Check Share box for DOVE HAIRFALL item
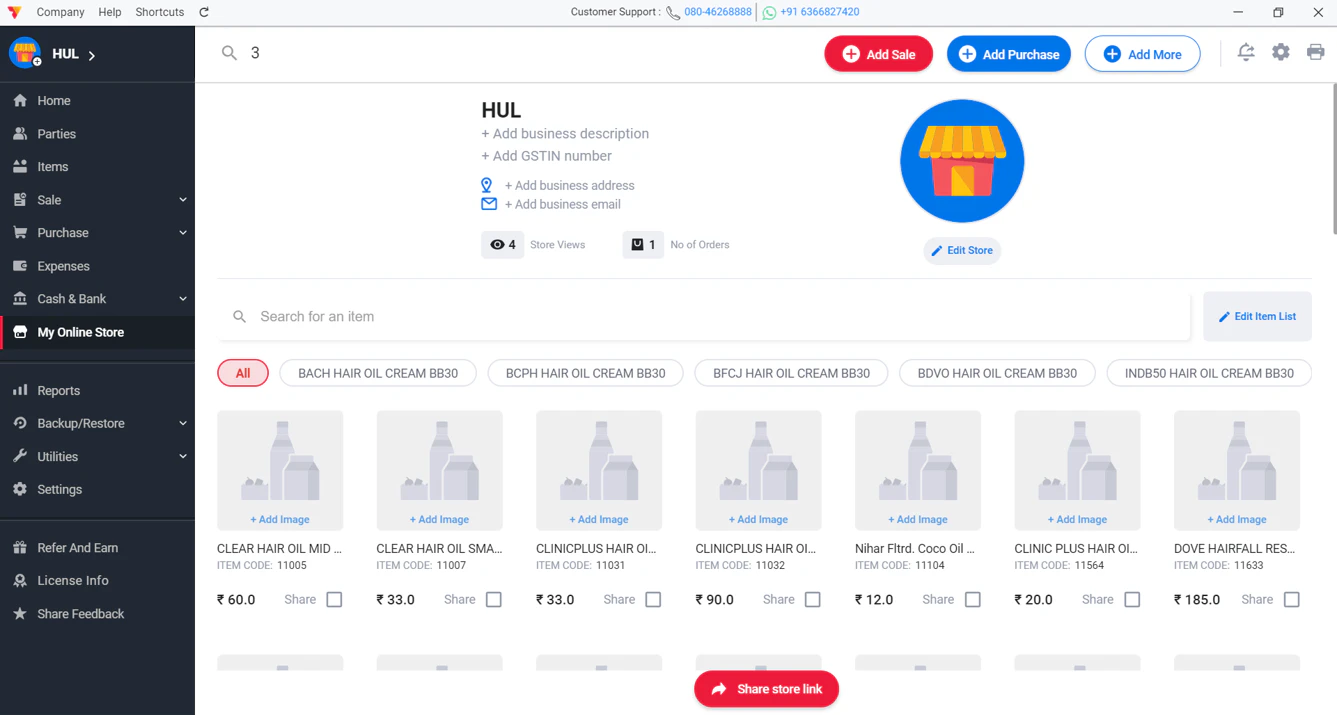 tap(1291, 600)
